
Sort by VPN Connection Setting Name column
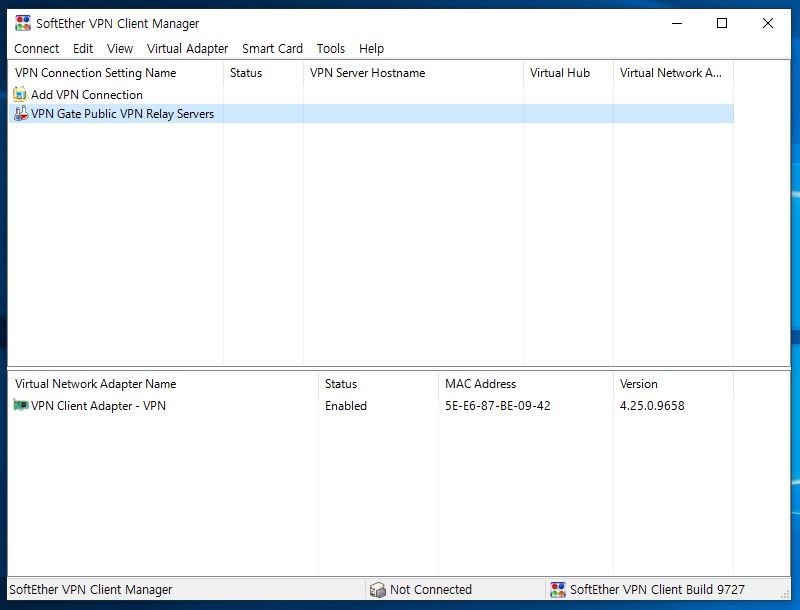[116, 73]
